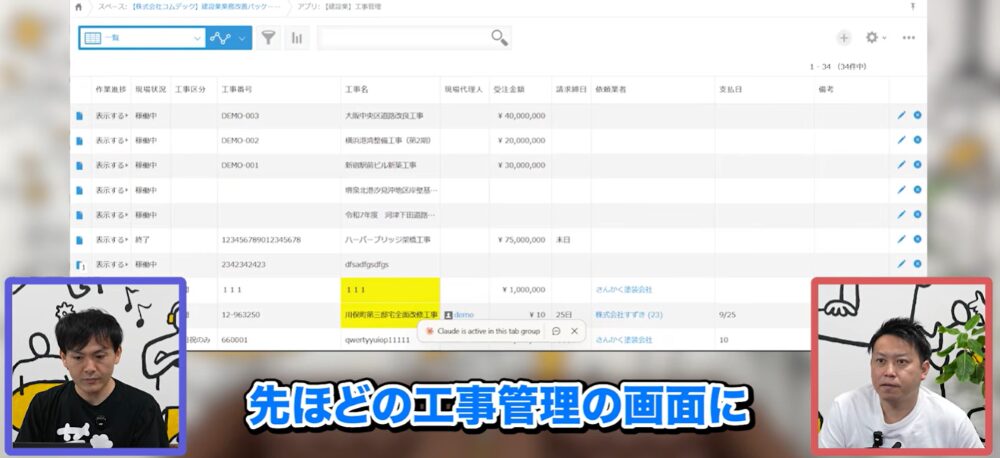
Task: Open record details for DEMO-001 row
Action: click(x=79, y=165)
